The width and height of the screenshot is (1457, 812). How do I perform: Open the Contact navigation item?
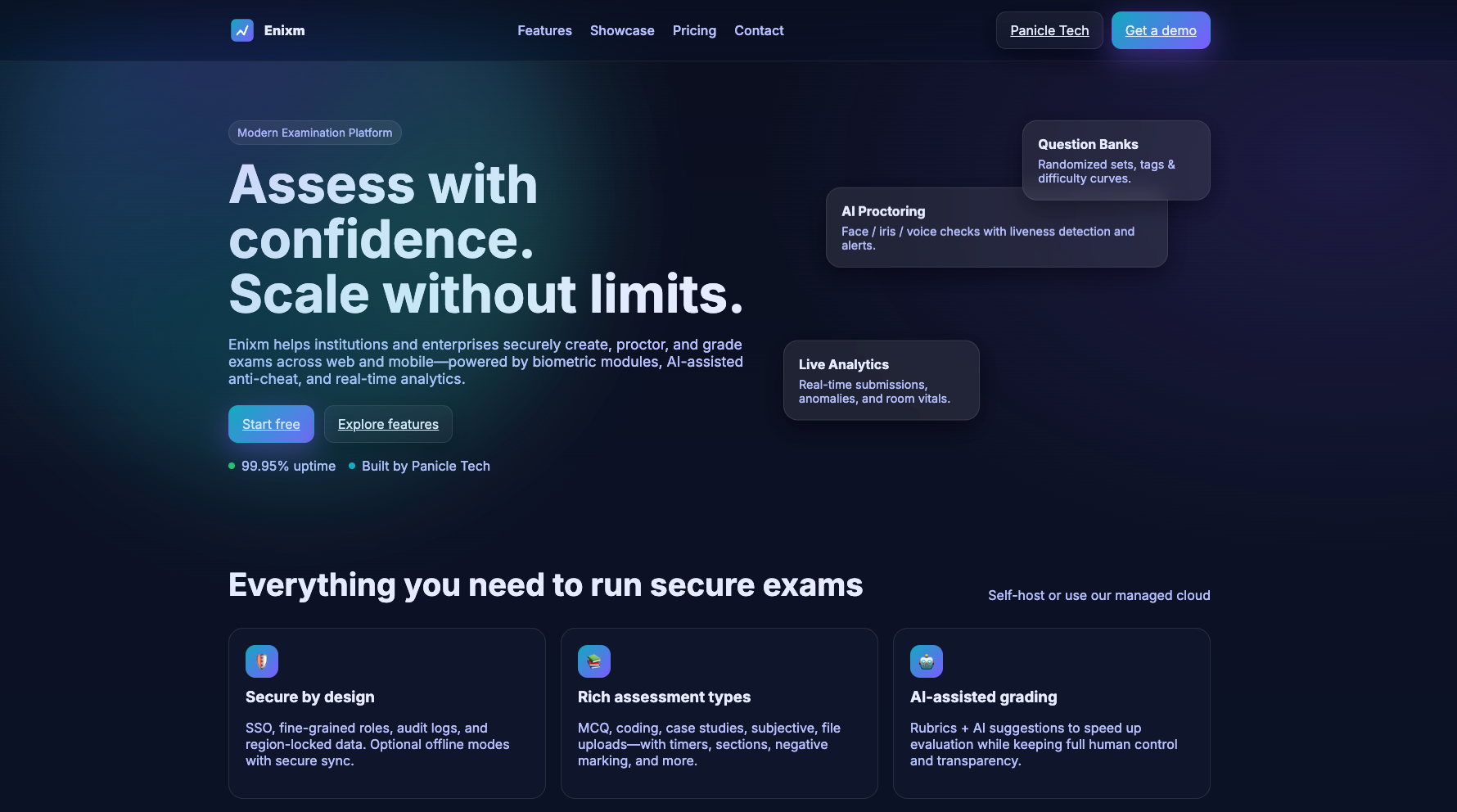758,30
